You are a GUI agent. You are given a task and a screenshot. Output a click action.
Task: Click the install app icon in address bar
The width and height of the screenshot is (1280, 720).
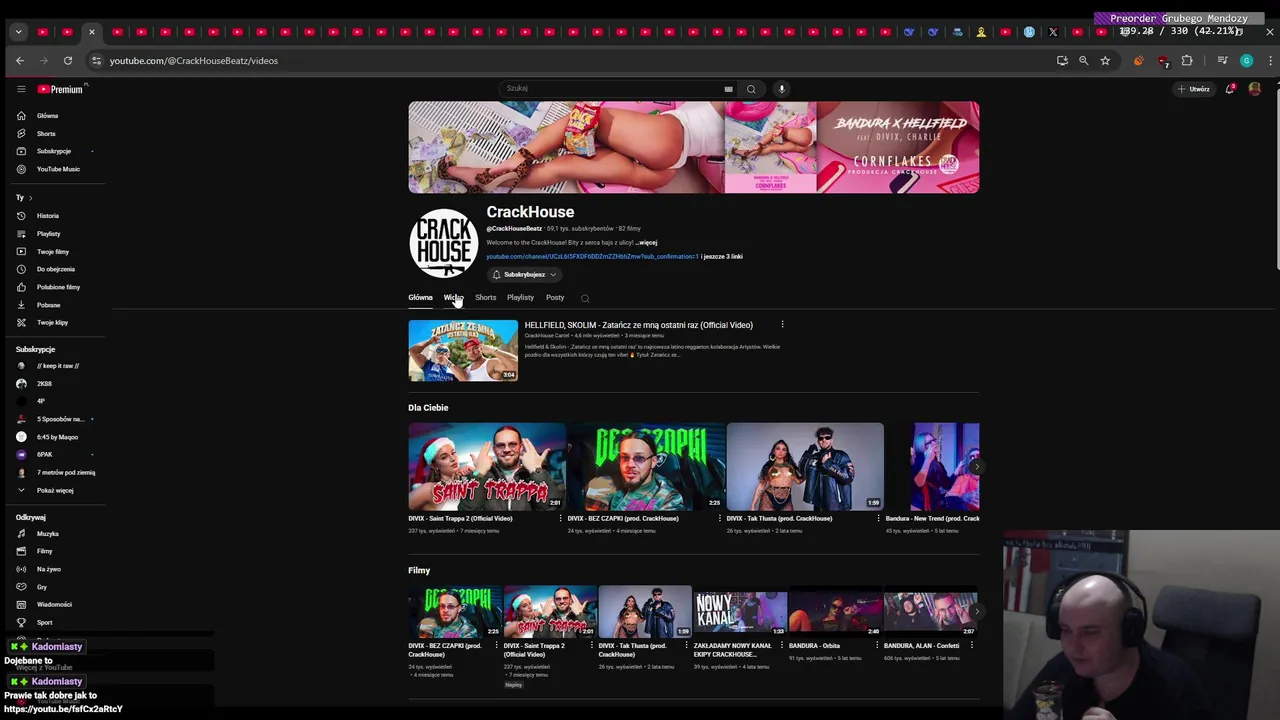[x=1062, y=61]
